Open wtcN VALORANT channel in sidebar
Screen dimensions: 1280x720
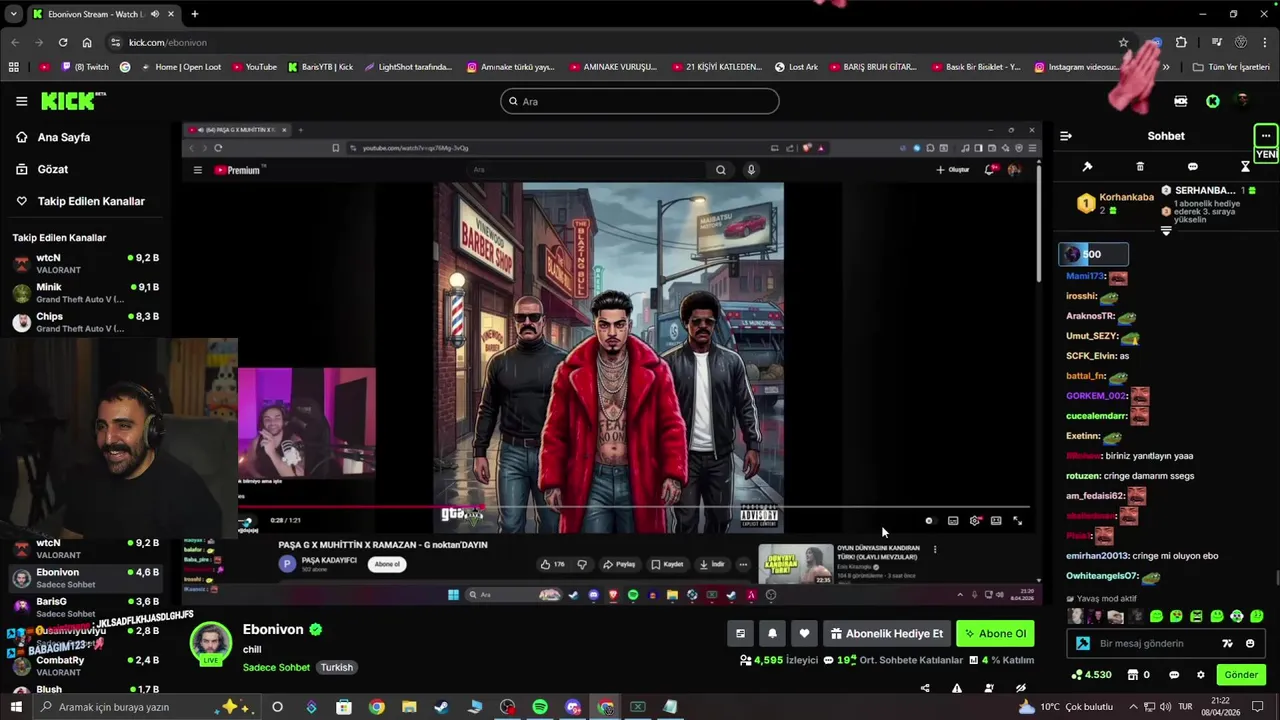pyautogui.click(x=85, y=264)
